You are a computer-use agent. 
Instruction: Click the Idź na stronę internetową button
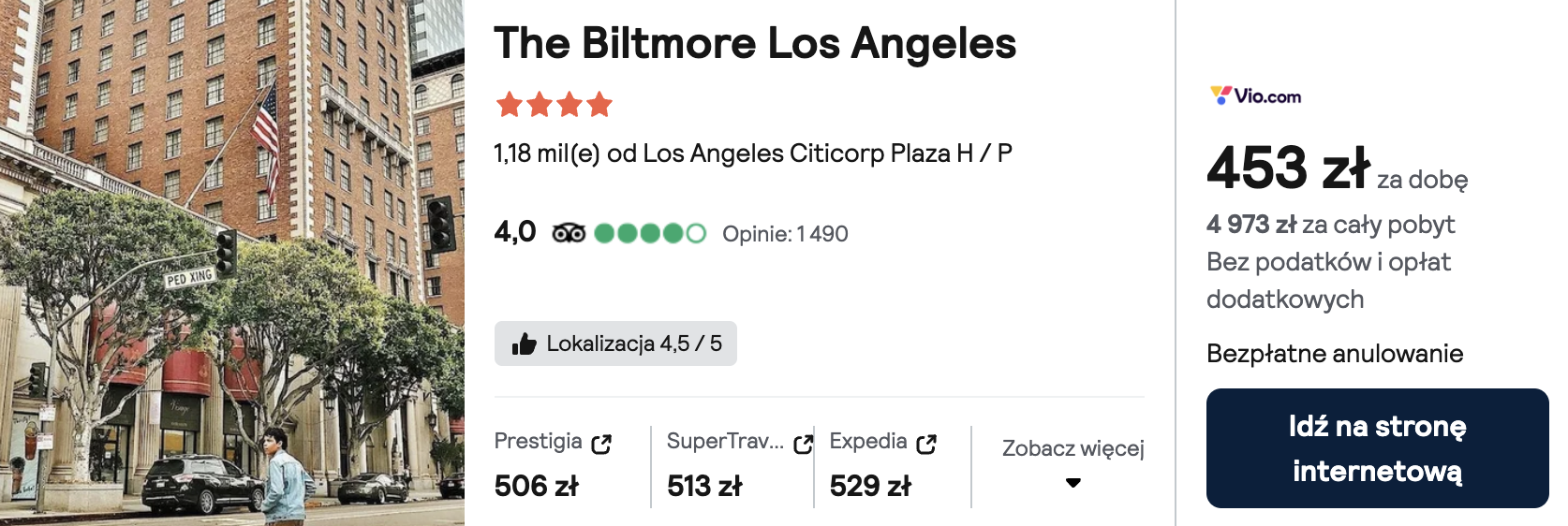point(1377,448)
